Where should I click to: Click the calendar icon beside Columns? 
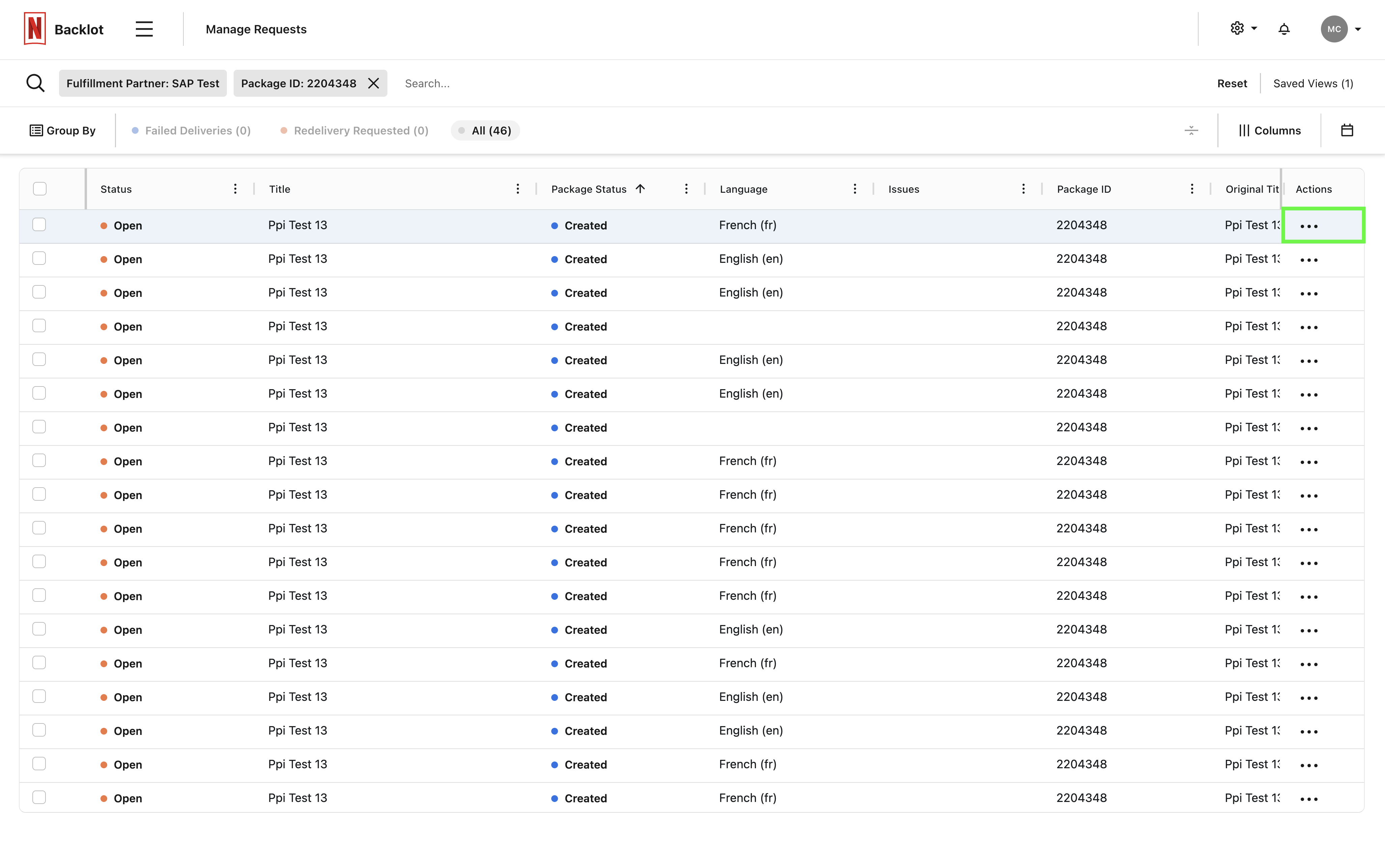[1347, 130]
